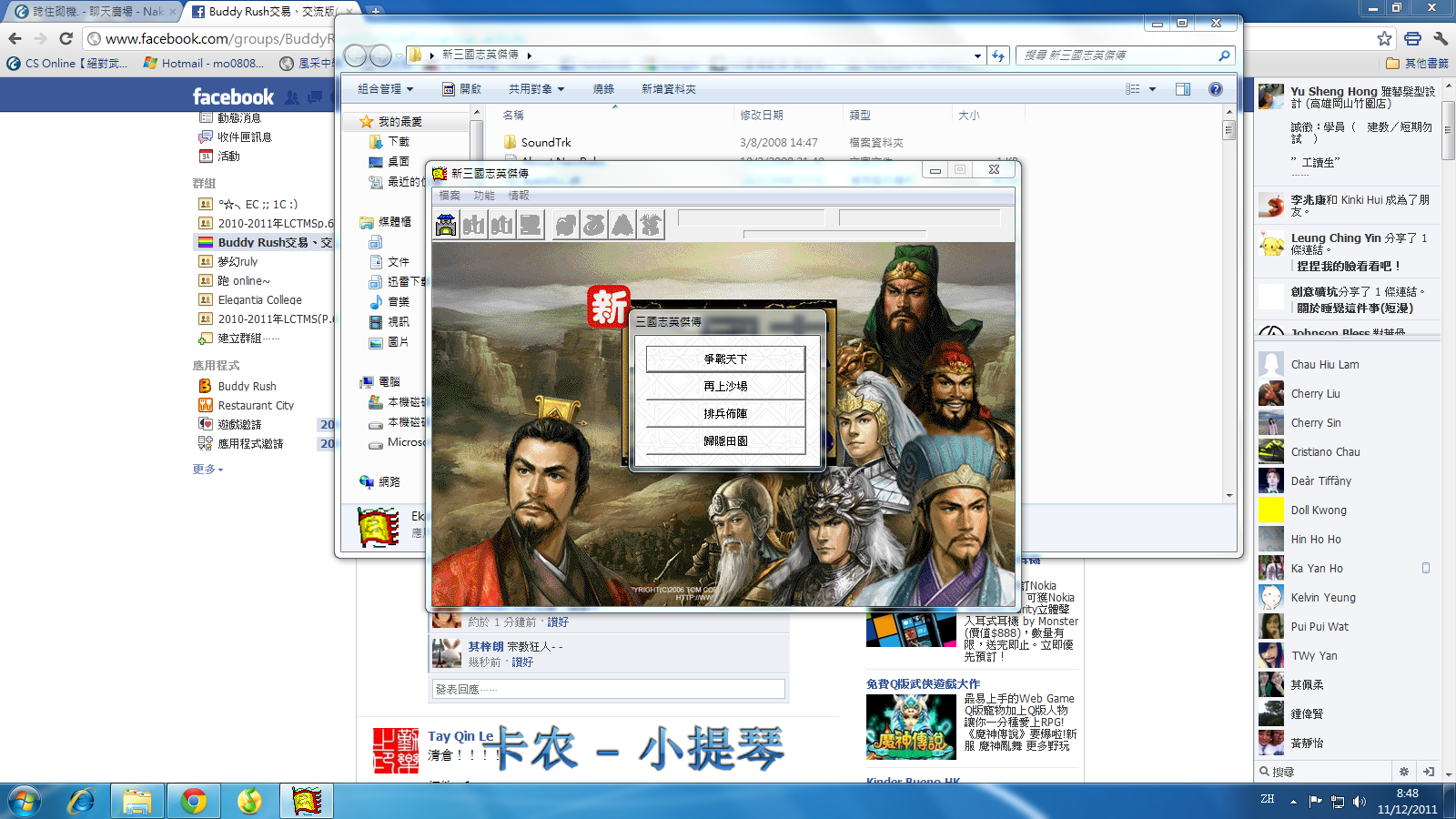
Task: Click the game flag icon on taskbar
Action: (x=307, y=802)
